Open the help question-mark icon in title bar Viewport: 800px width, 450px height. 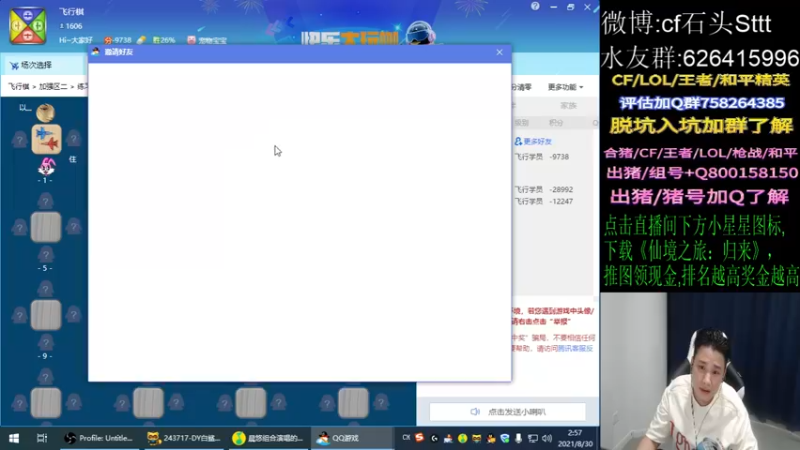click(x=535, y=7)
